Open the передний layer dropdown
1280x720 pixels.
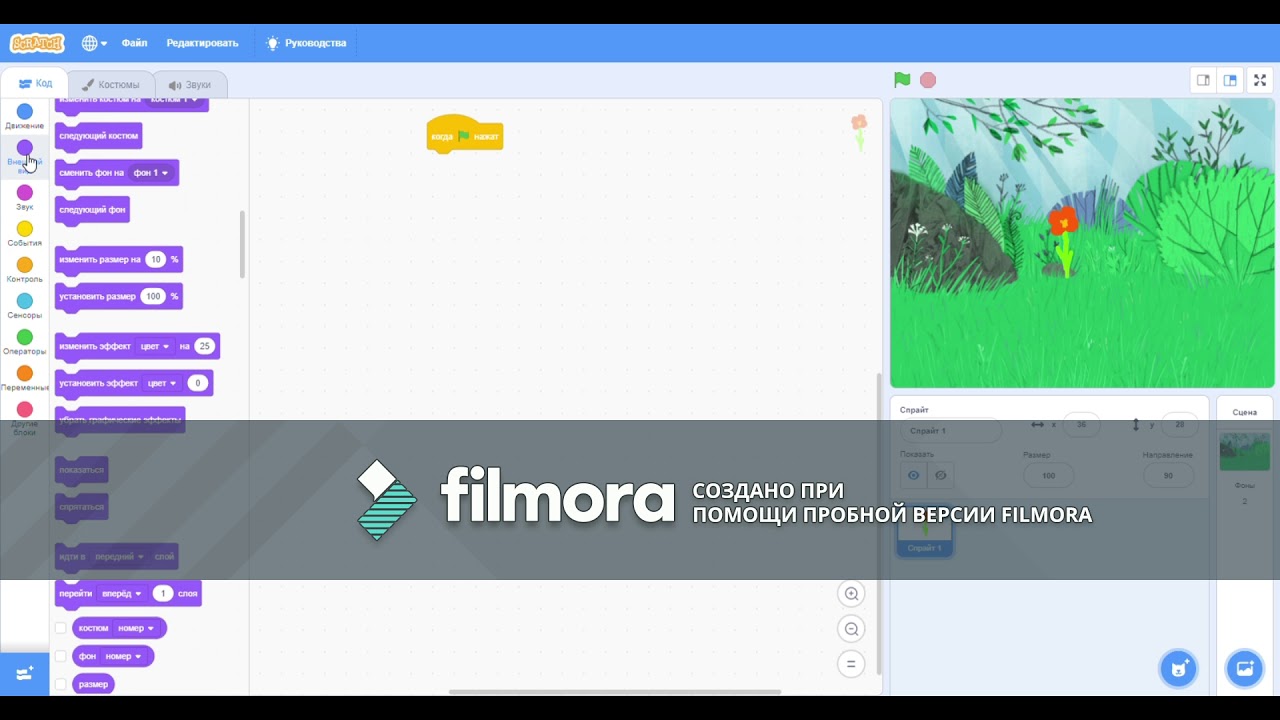click(119, 557)
